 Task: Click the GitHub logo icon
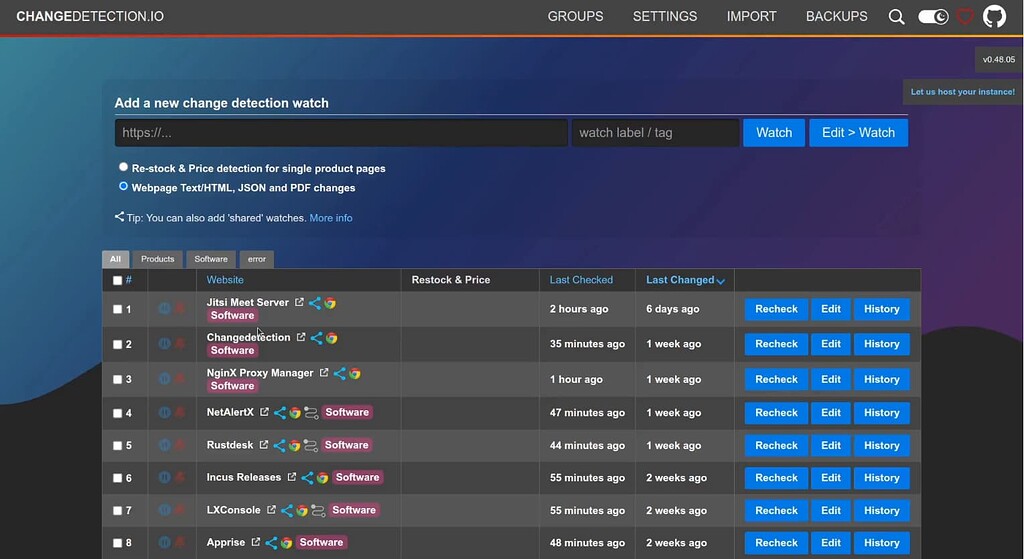click(994, 17)
